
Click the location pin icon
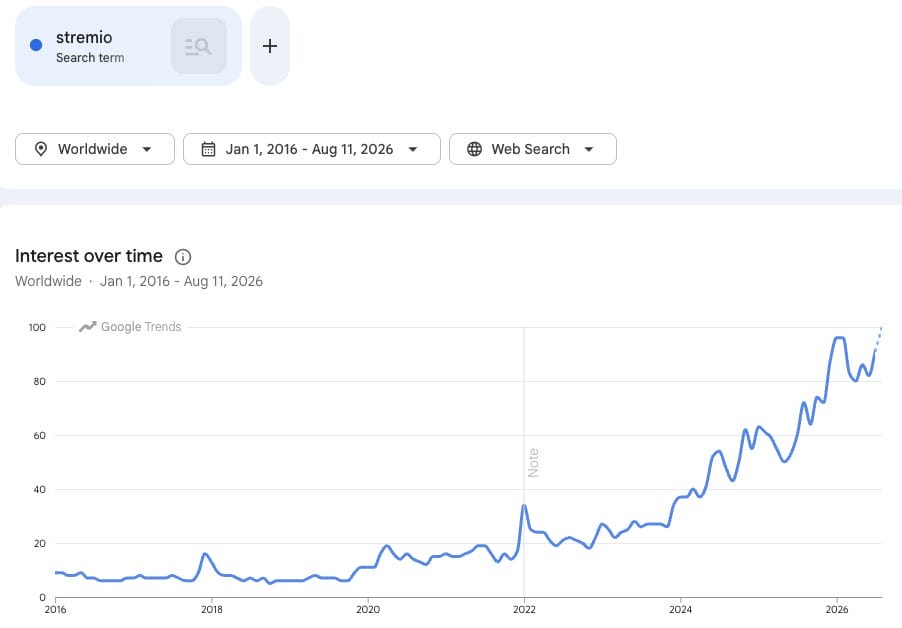(x=41, y=149)
